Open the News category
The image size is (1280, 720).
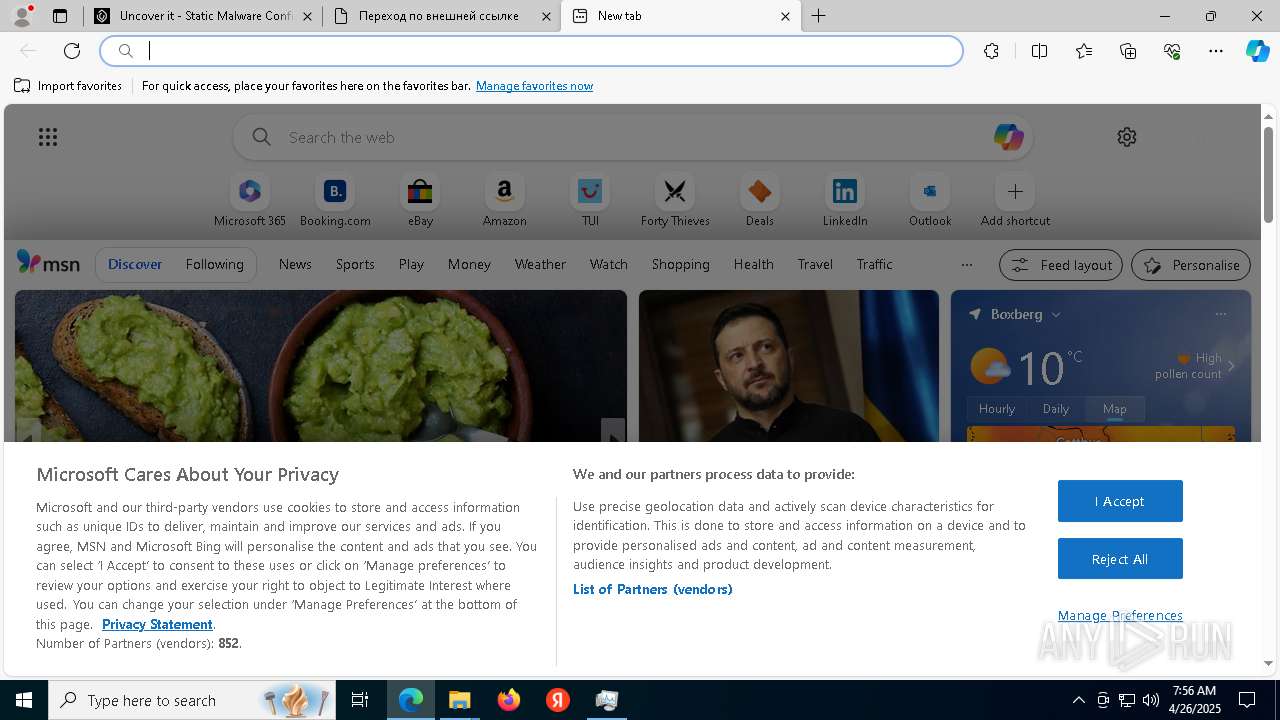(295, 264)
